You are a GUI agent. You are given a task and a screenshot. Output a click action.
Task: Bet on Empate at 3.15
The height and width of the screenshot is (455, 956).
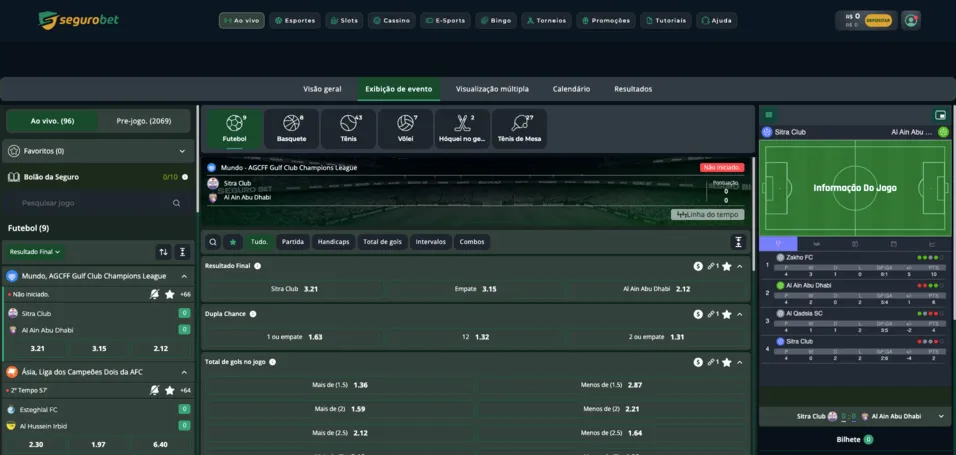[x=476, y=289]
